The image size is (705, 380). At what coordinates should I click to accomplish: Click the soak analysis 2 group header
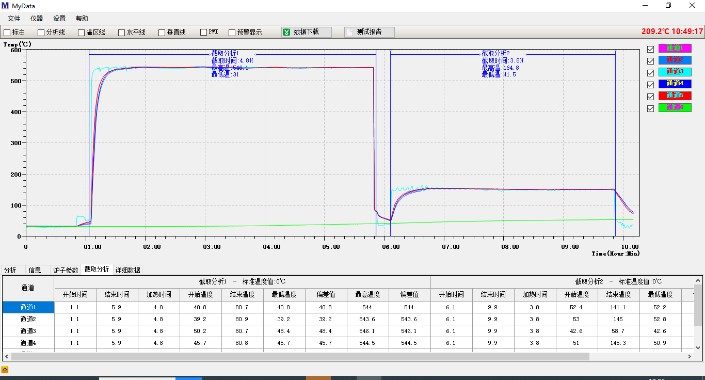(618, 282)
